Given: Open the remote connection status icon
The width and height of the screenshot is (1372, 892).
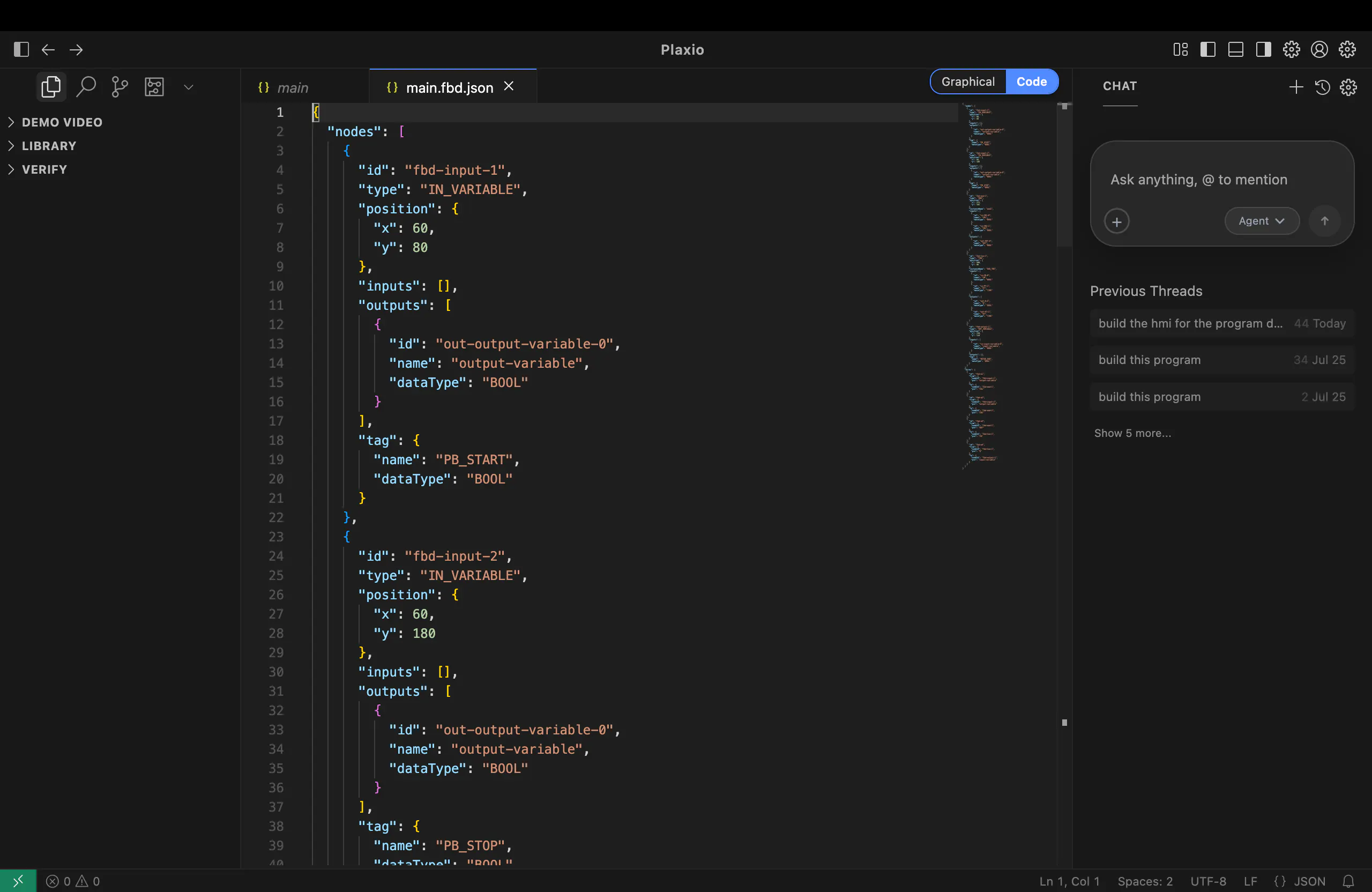Looking at the screenshot, I should 18,880.
